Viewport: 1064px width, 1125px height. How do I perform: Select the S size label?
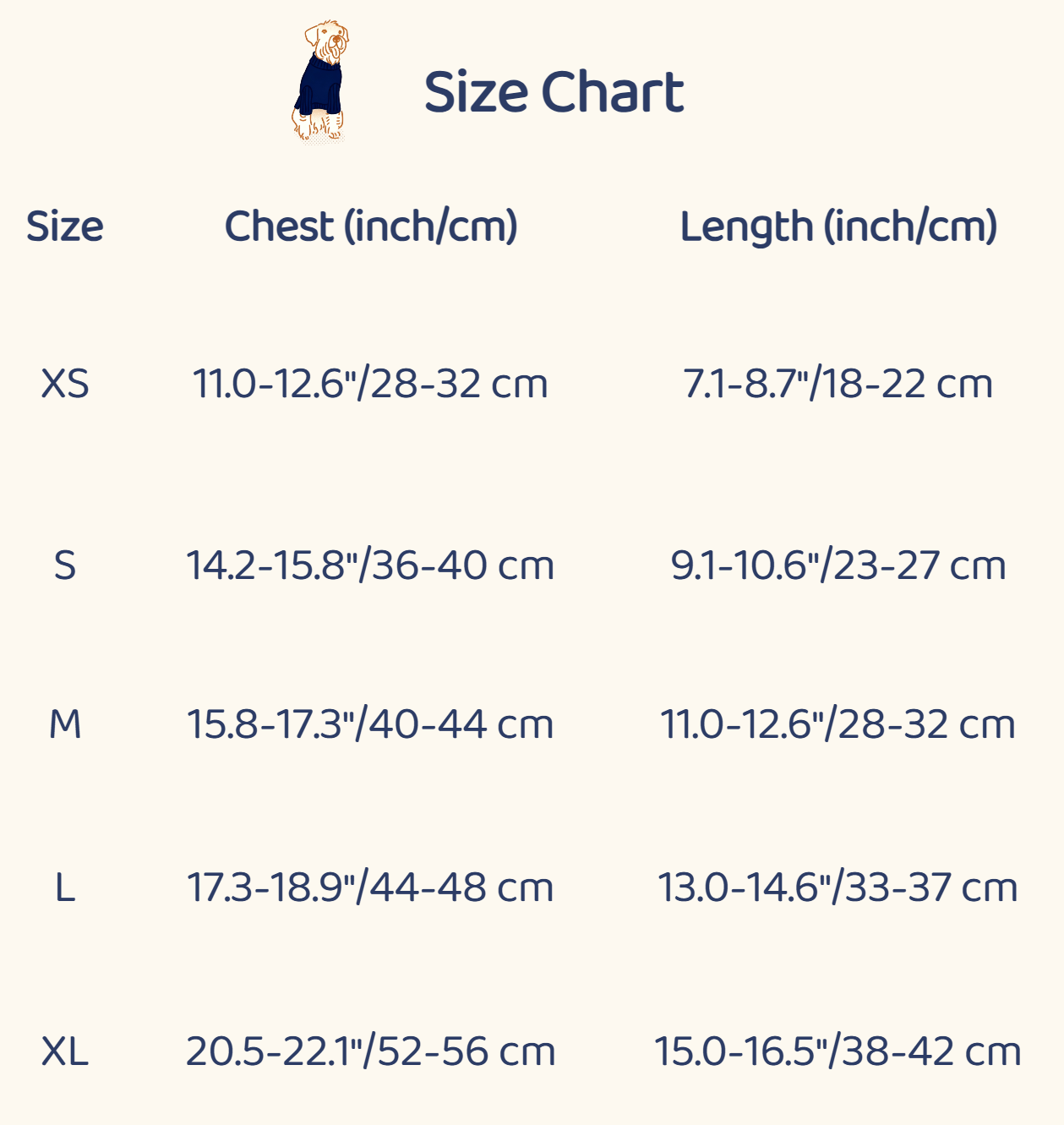coord(65,565)
